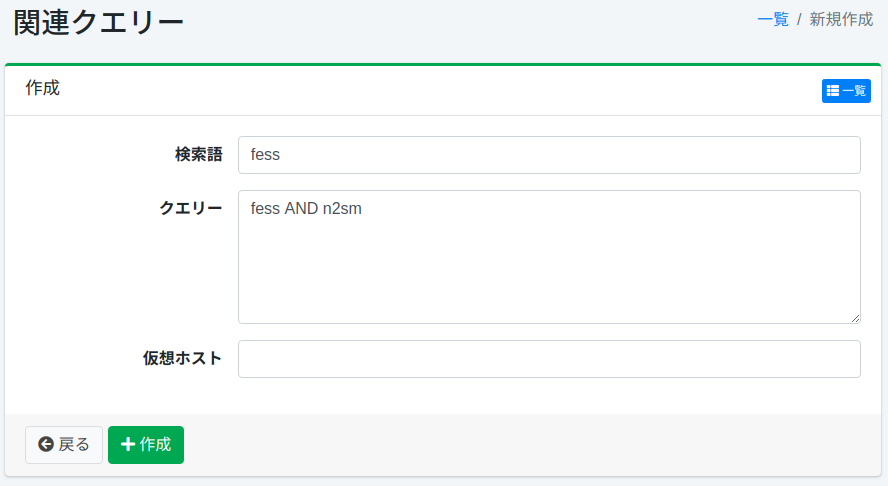This screenshot has width=888, height=486.
Task: Click the "fess AND n2sm" query text
Action: pos(305,209)
